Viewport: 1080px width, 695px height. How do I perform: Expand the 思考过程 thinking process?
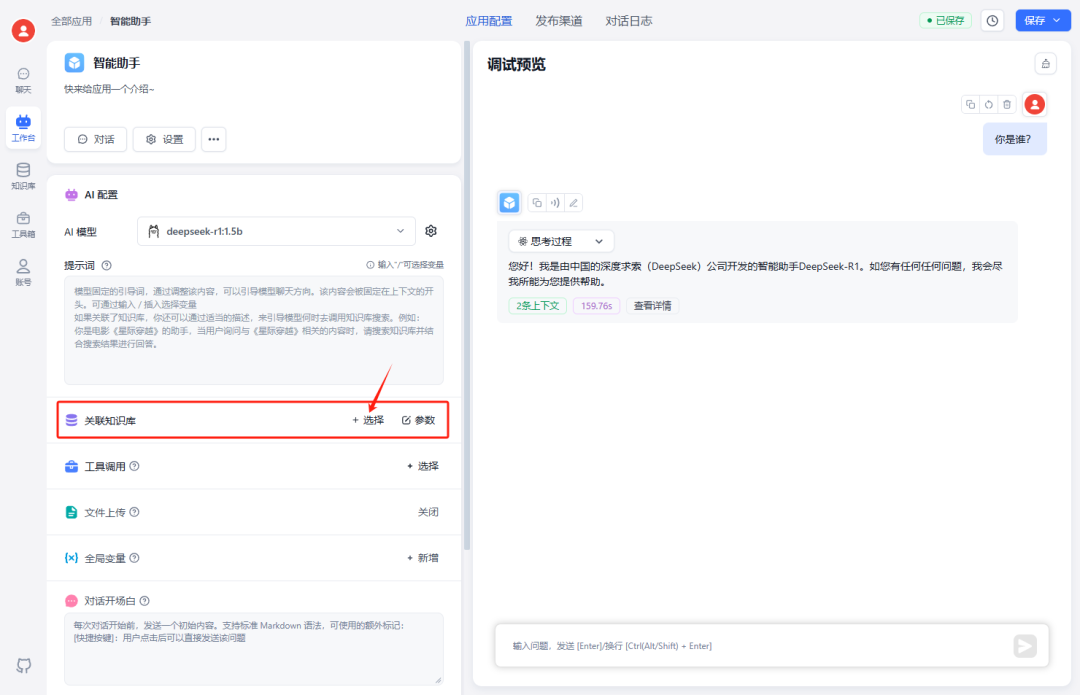561,241
